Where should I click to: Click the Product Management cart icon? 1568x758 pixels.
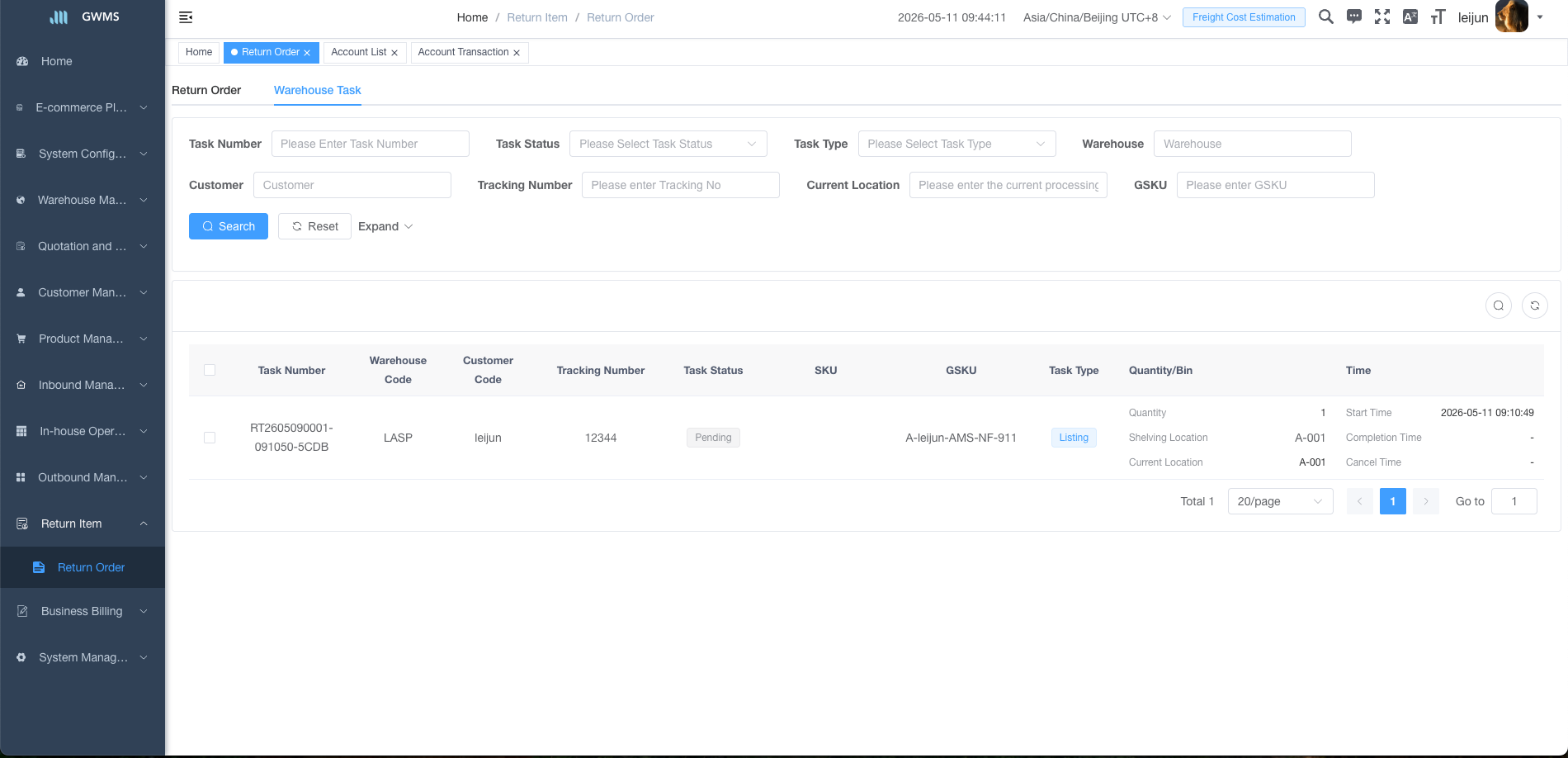[21, 339]
